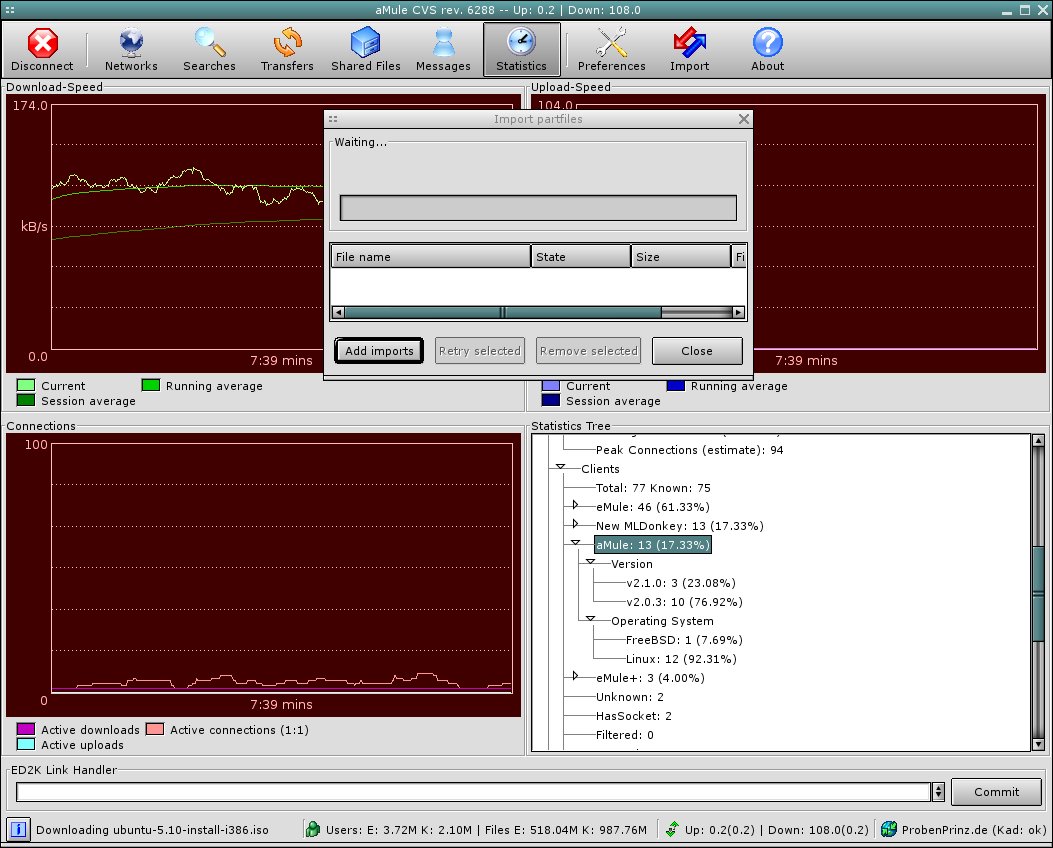
Task: Select the 'eMule+: 3 (4.00%)' row
Action: coord(650,678)
